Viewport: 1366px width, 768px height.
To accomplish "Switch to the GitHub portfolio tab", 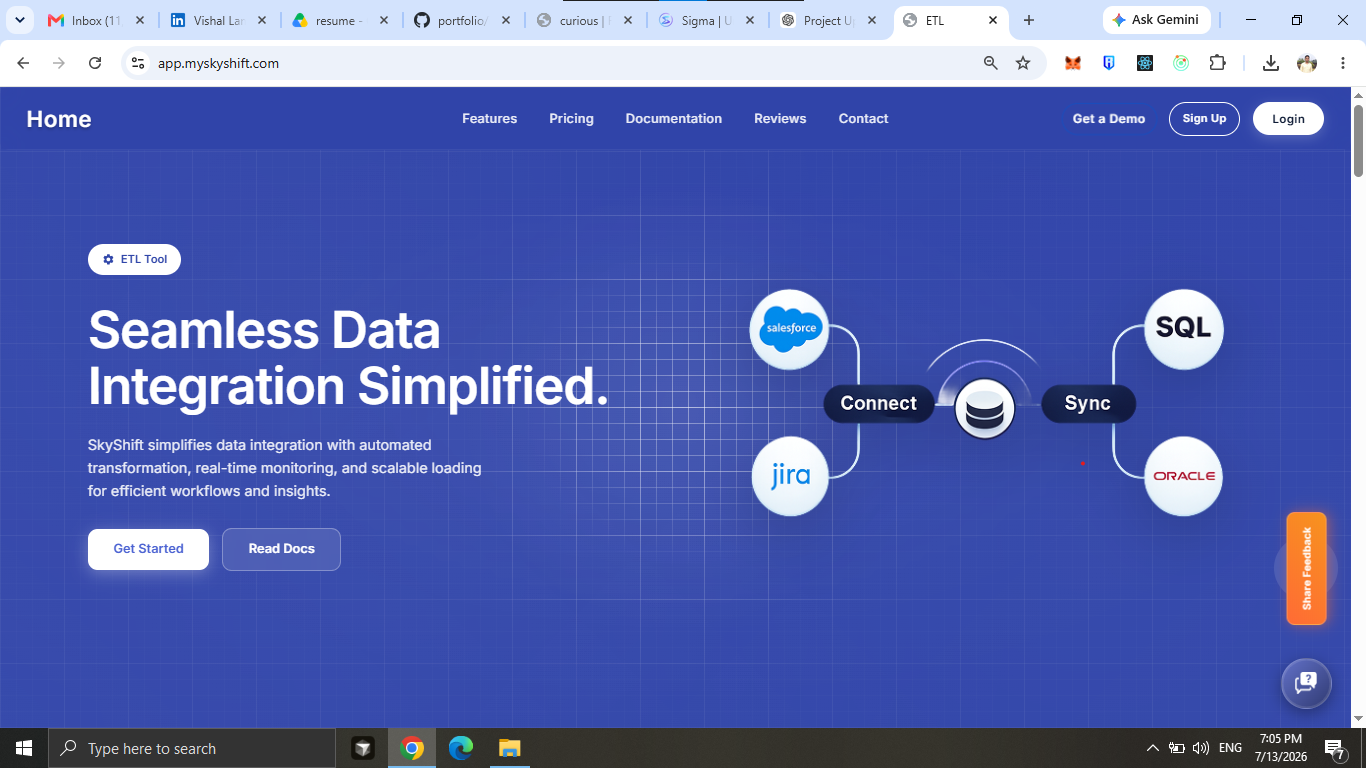I will [464, 20].
